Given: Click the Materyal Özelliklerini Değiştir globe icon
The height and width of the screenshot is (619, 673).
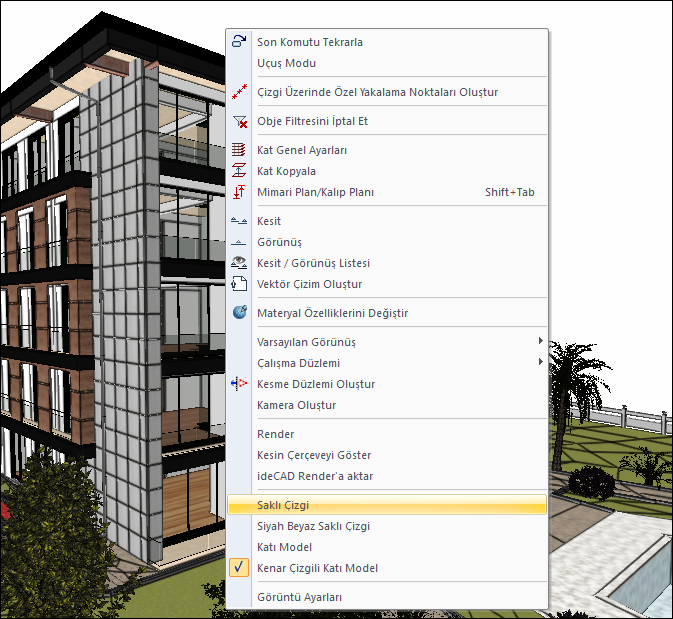Looking at the screenshot, I should coord(239,313).
